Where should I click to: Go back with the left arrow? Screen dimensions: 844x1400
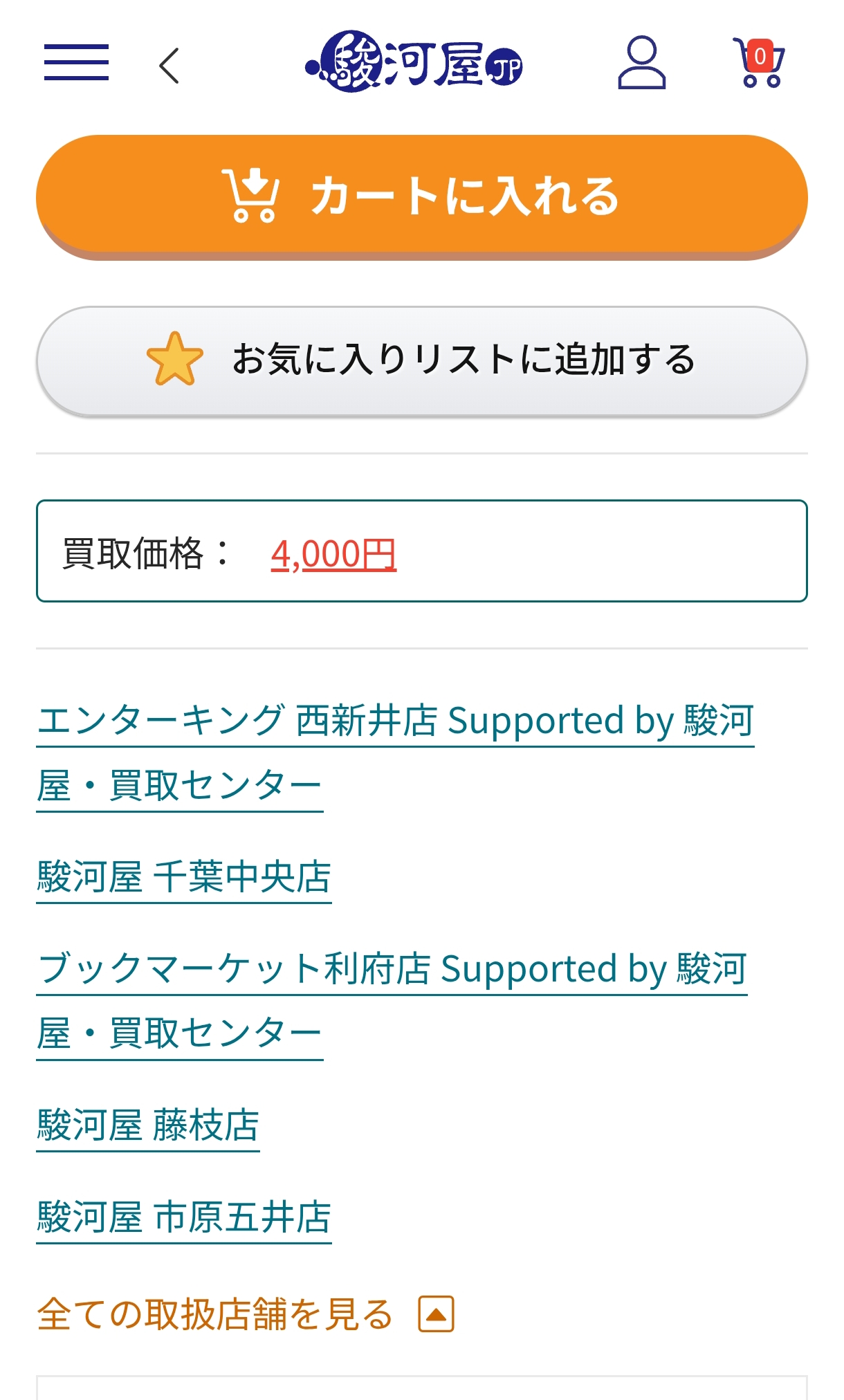(169, 66)
